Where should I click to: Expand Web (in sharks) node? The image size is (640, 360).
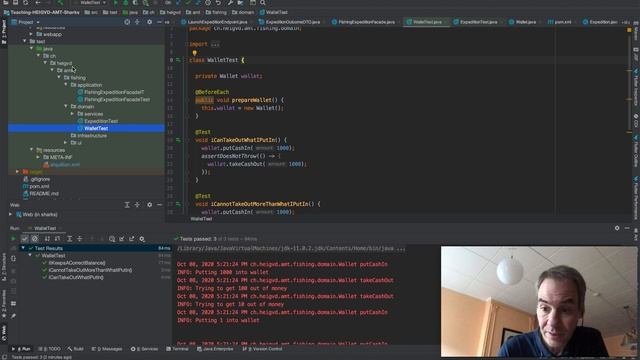click(x=11, y=214)
